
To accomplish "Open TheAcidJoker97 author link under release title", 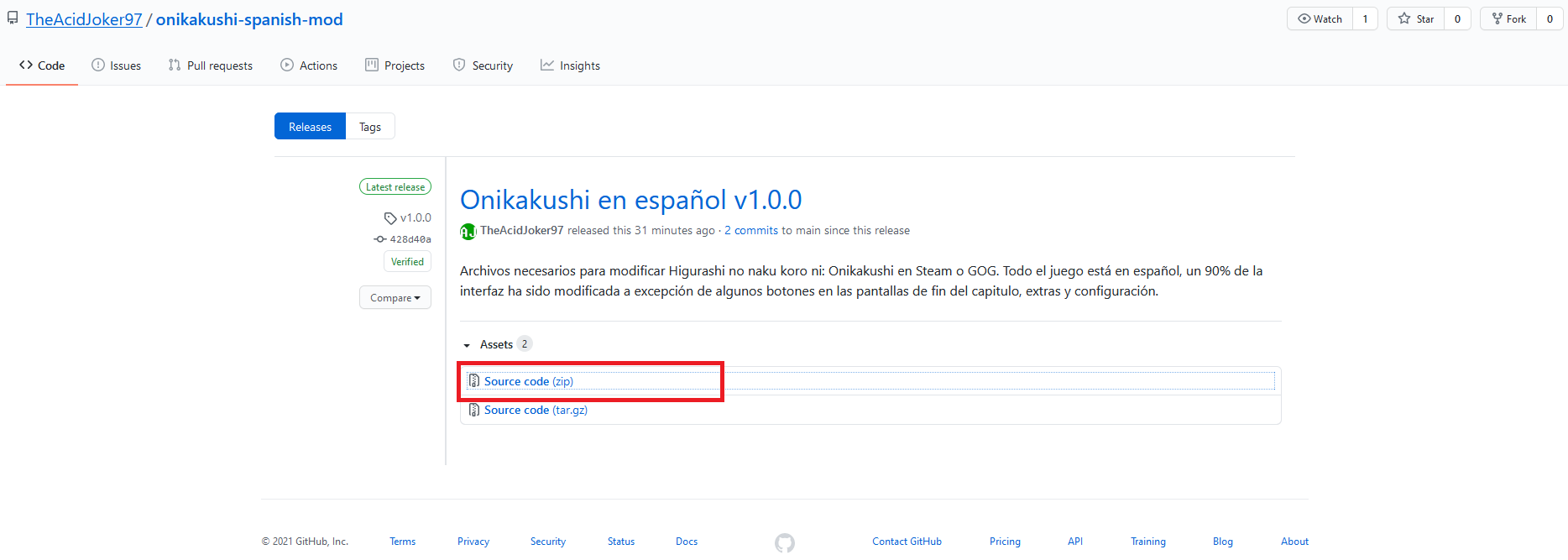I will pos(522,230).
